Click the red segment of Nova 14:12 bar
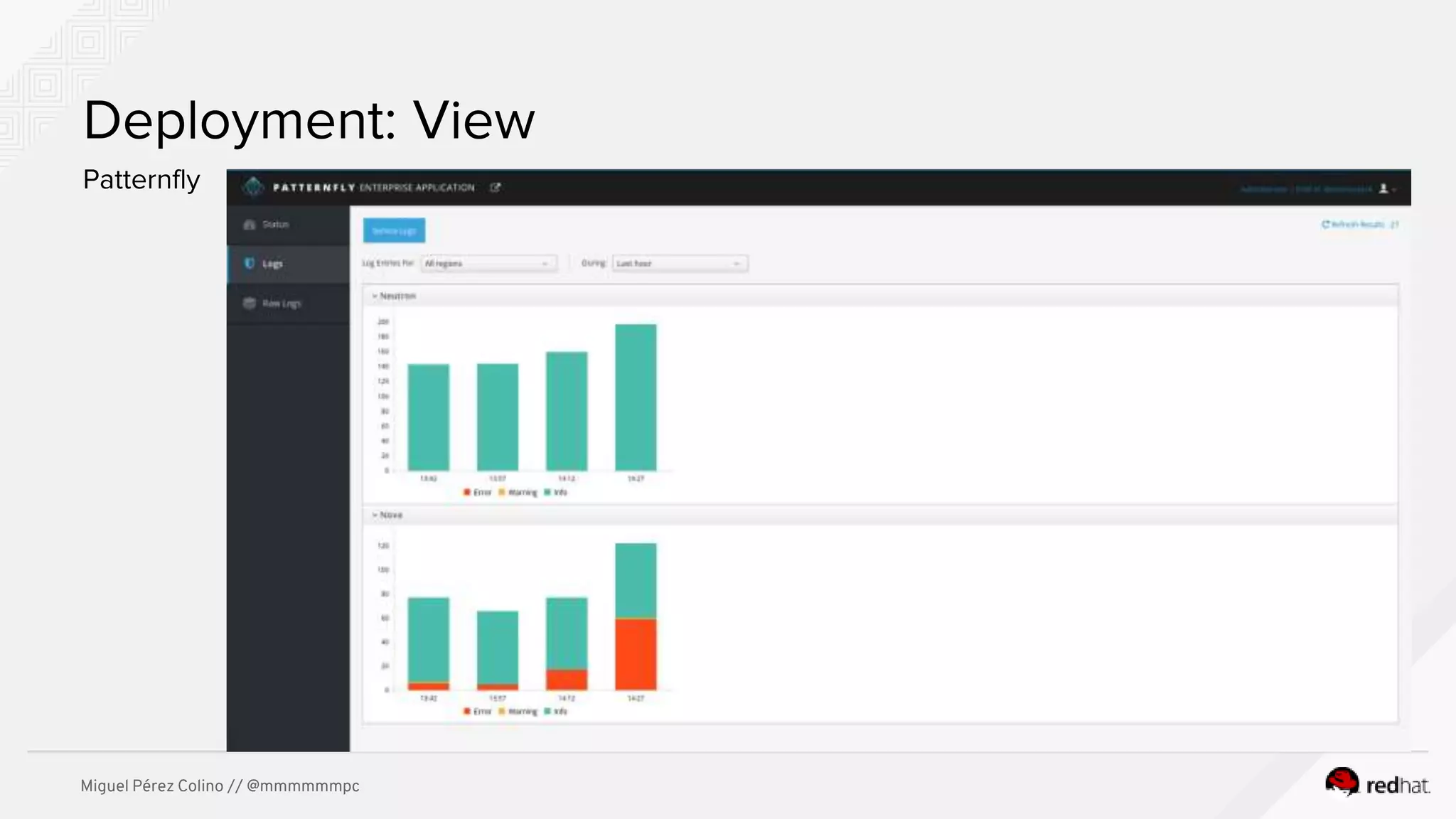 (567, 680)
